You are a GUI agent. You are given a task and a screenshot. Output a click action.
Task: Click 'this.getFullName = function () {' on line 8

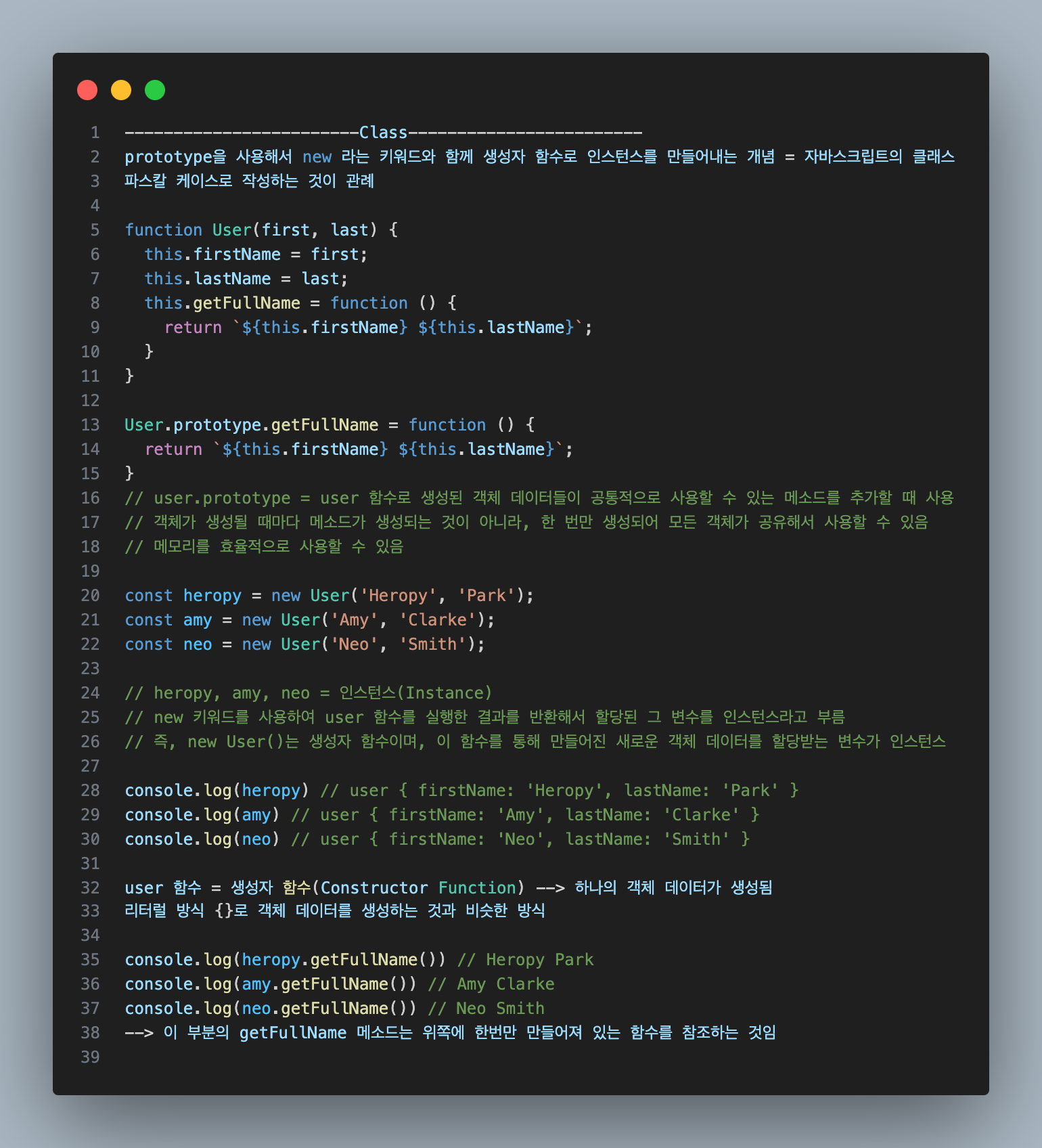point(301,303)
